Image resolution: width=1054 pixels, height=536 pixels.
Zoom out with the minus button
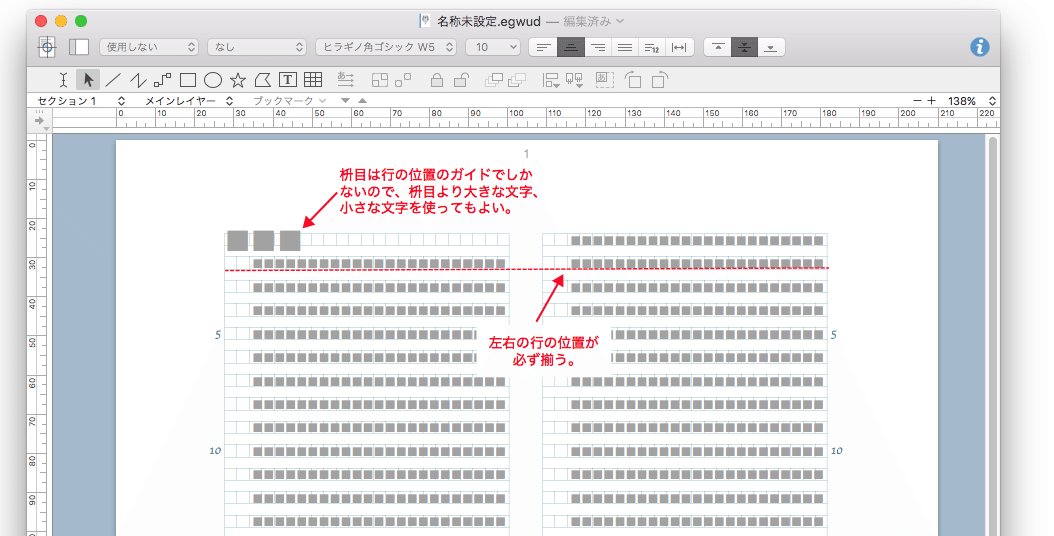(x=917, y=101)
